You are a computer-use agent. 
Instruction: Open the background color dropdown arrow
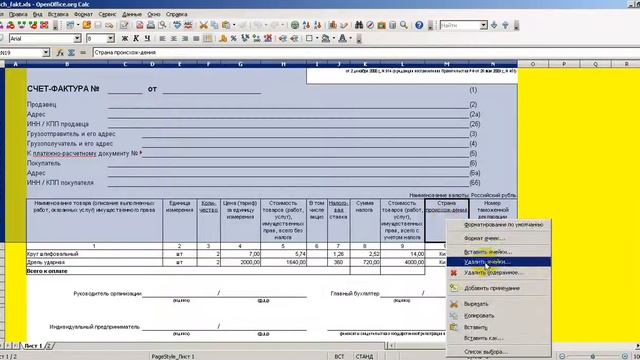[x=334, y=38]
